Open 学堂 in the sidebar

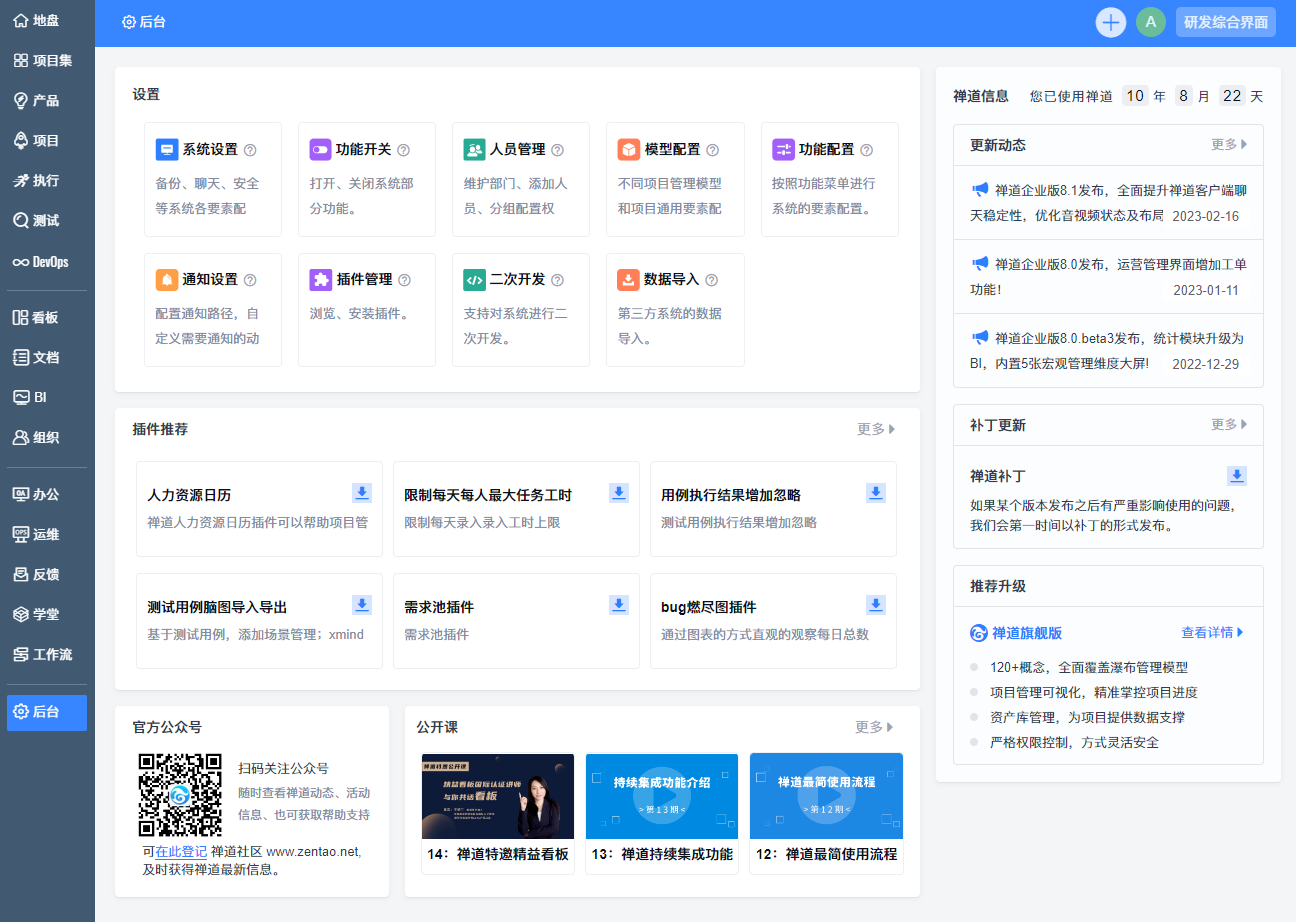coord(47,614)
